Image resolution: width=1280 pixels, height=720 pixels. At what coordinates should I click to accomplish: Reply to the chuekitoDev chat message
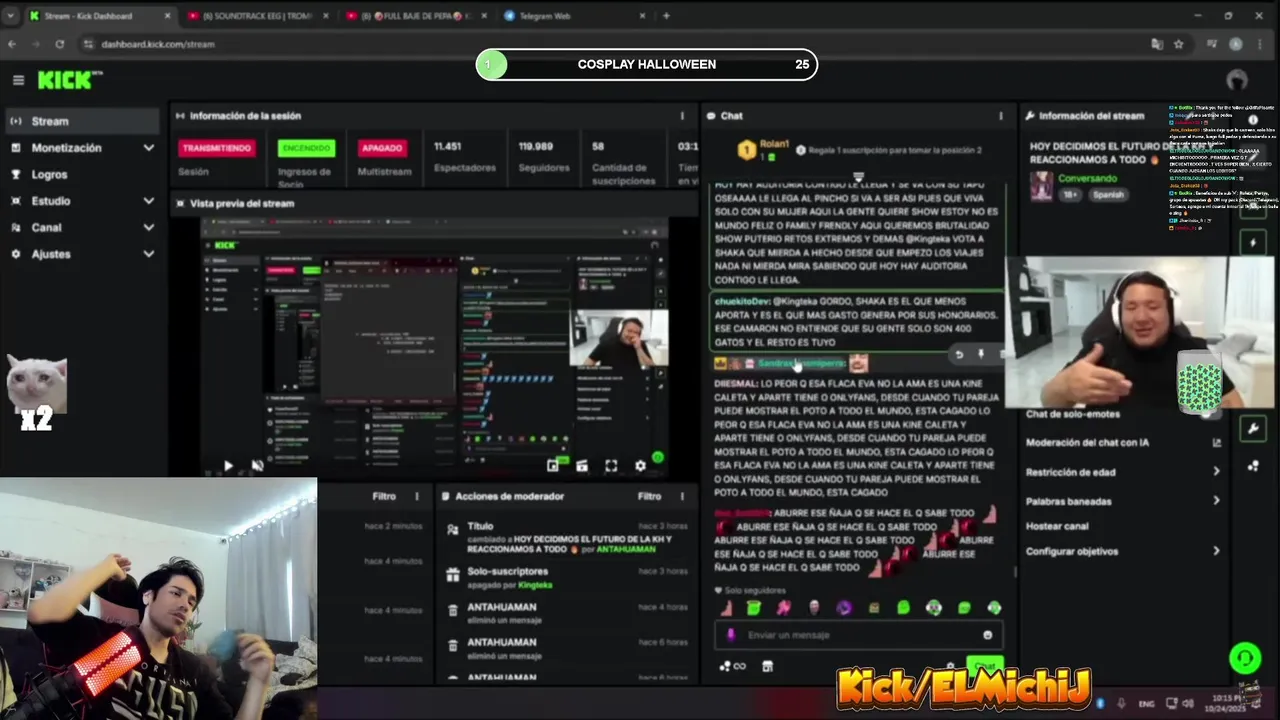click(958, 354)
